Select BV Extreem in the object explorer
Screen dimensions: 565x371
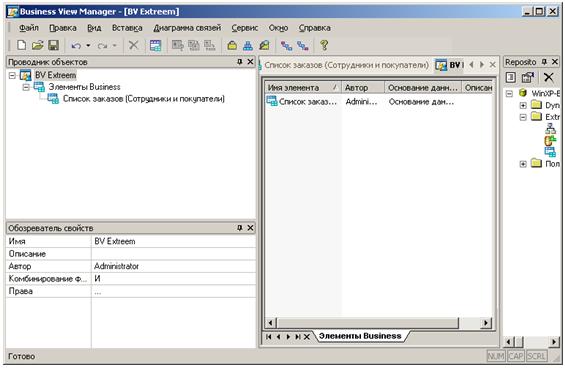click(x=55, y=75)
